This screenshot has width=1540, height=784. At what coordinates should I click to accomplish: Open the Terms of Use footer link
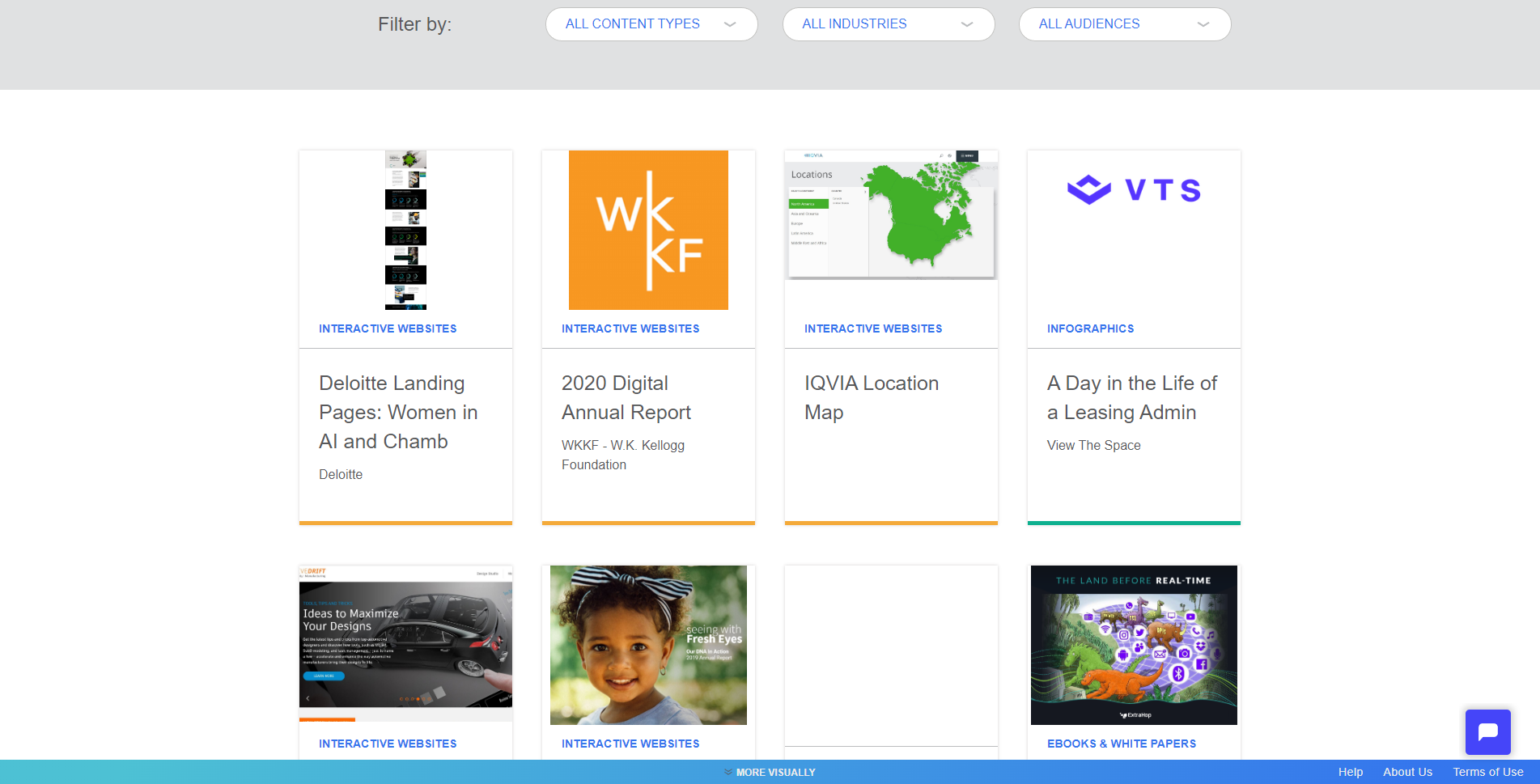[1488, 772]
